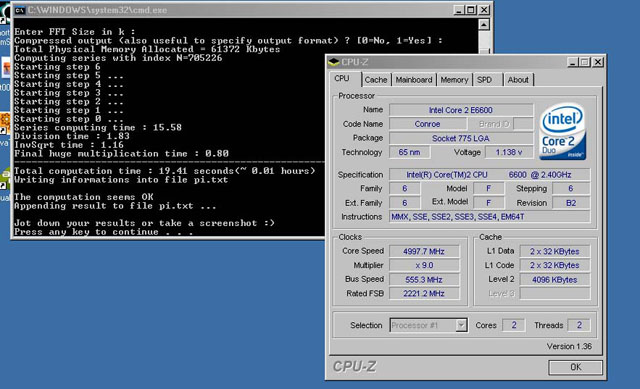
Task: Click the cmd.exe scrollbar up arrow
Action: click(x=484, y=25)
